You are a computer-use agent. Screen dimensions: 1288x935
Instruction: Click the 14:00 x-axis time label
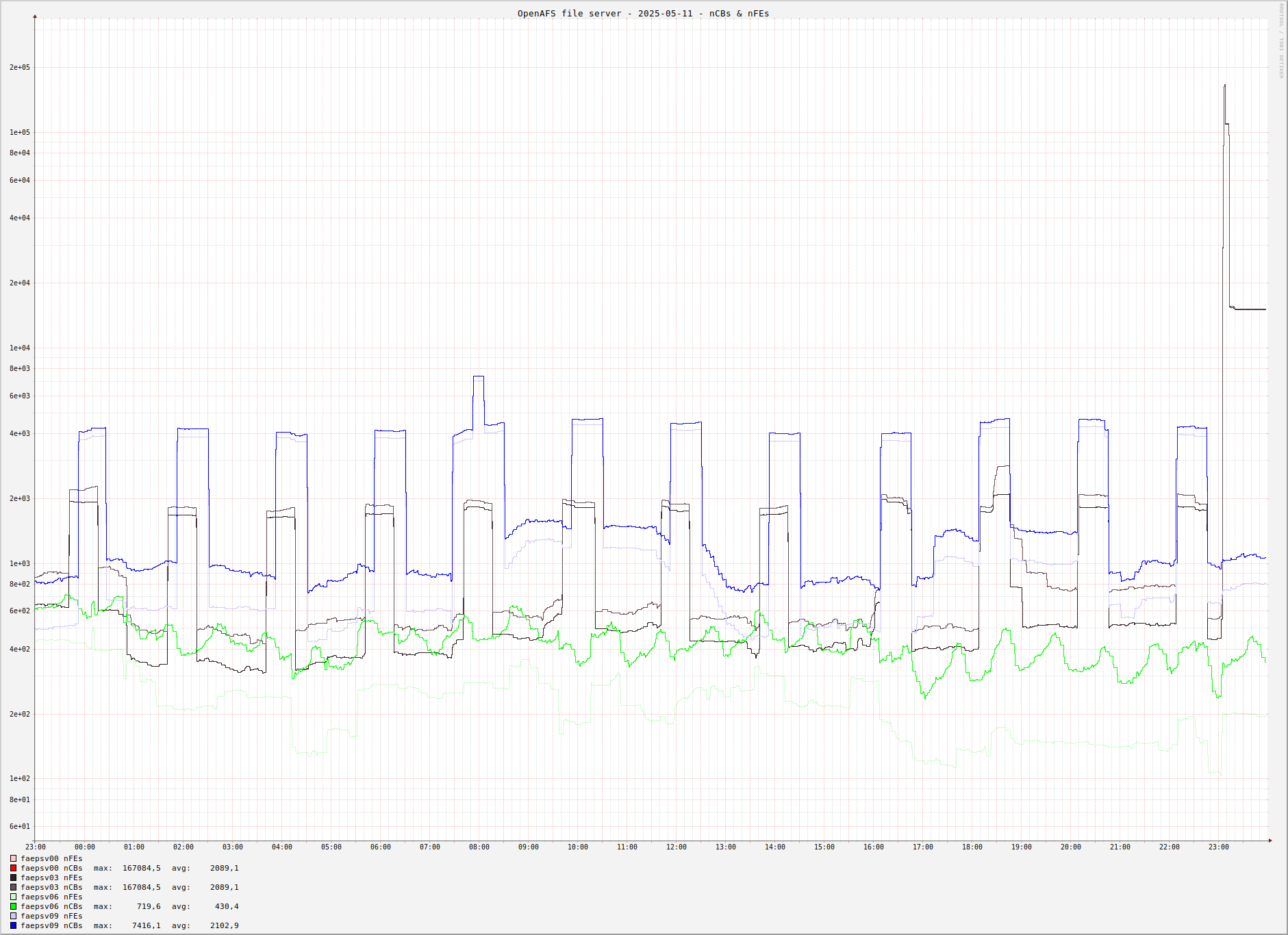pos(775,847)
